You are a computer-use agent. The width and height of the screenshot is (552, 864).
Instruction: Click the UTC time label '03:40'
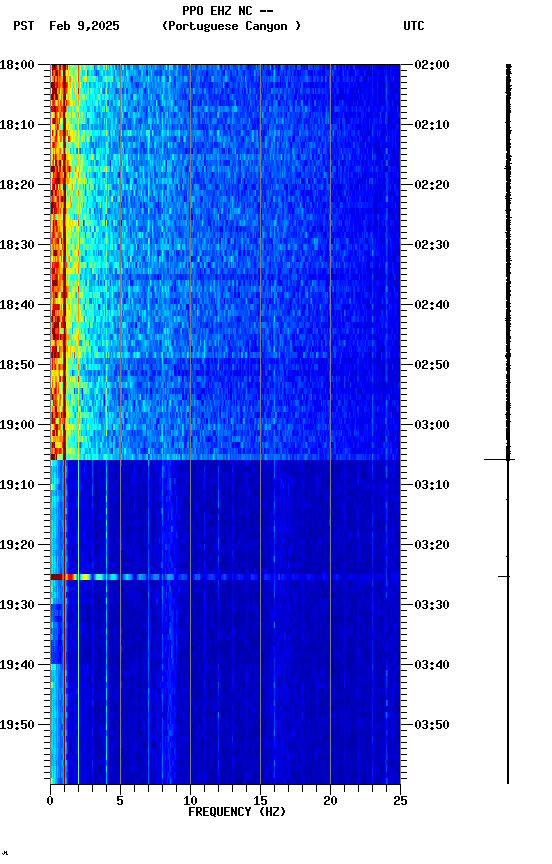tap(432, 665)
